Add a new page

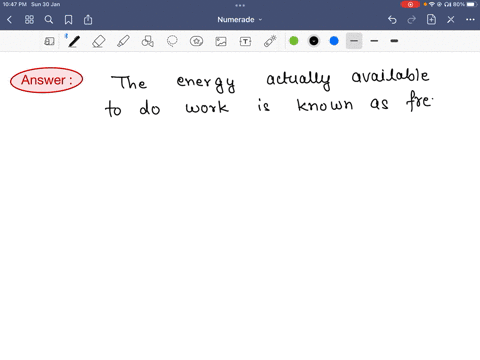431,20
